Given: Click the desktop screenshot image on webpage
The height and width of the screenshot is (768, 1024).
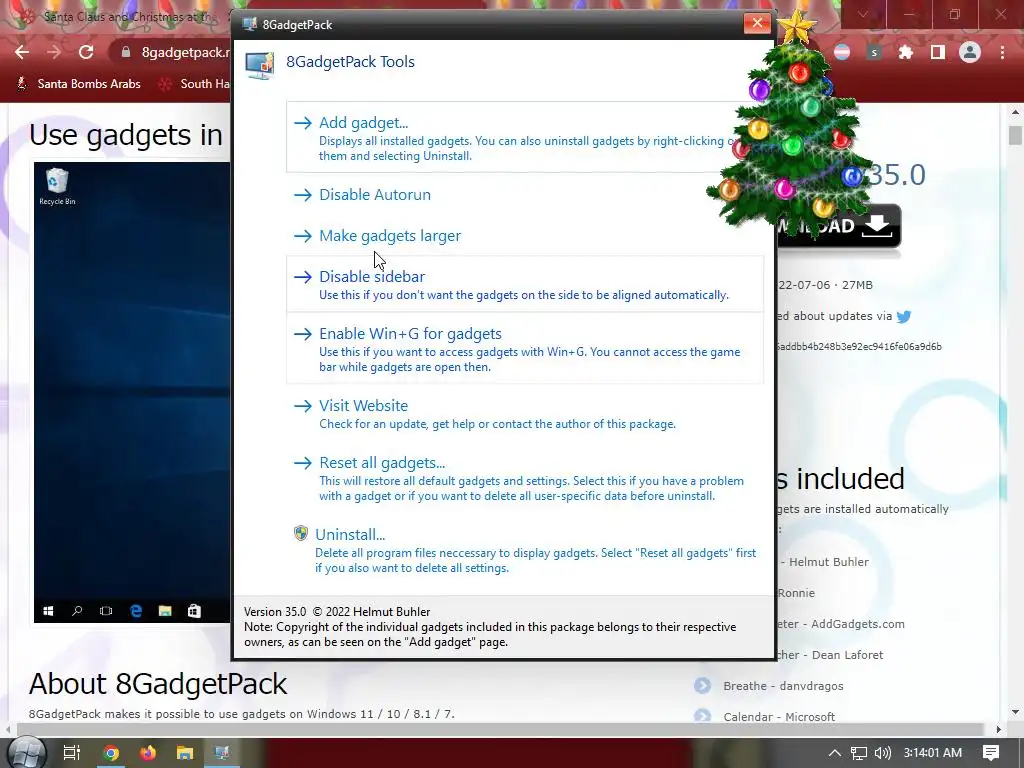Looking at the screenshot, I should pos(132,392).
